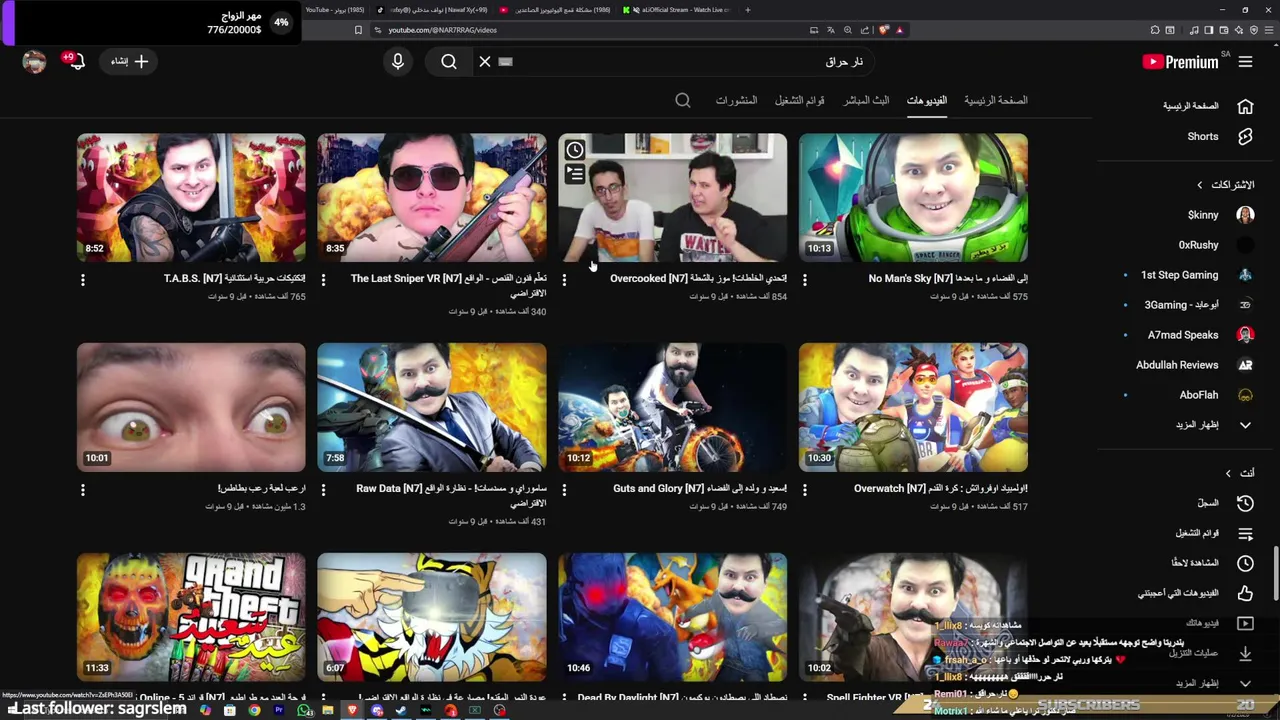Open browser extensions puzzle icon
The height and width of the screenshot is (720, 1280).
click(1154, 30)
